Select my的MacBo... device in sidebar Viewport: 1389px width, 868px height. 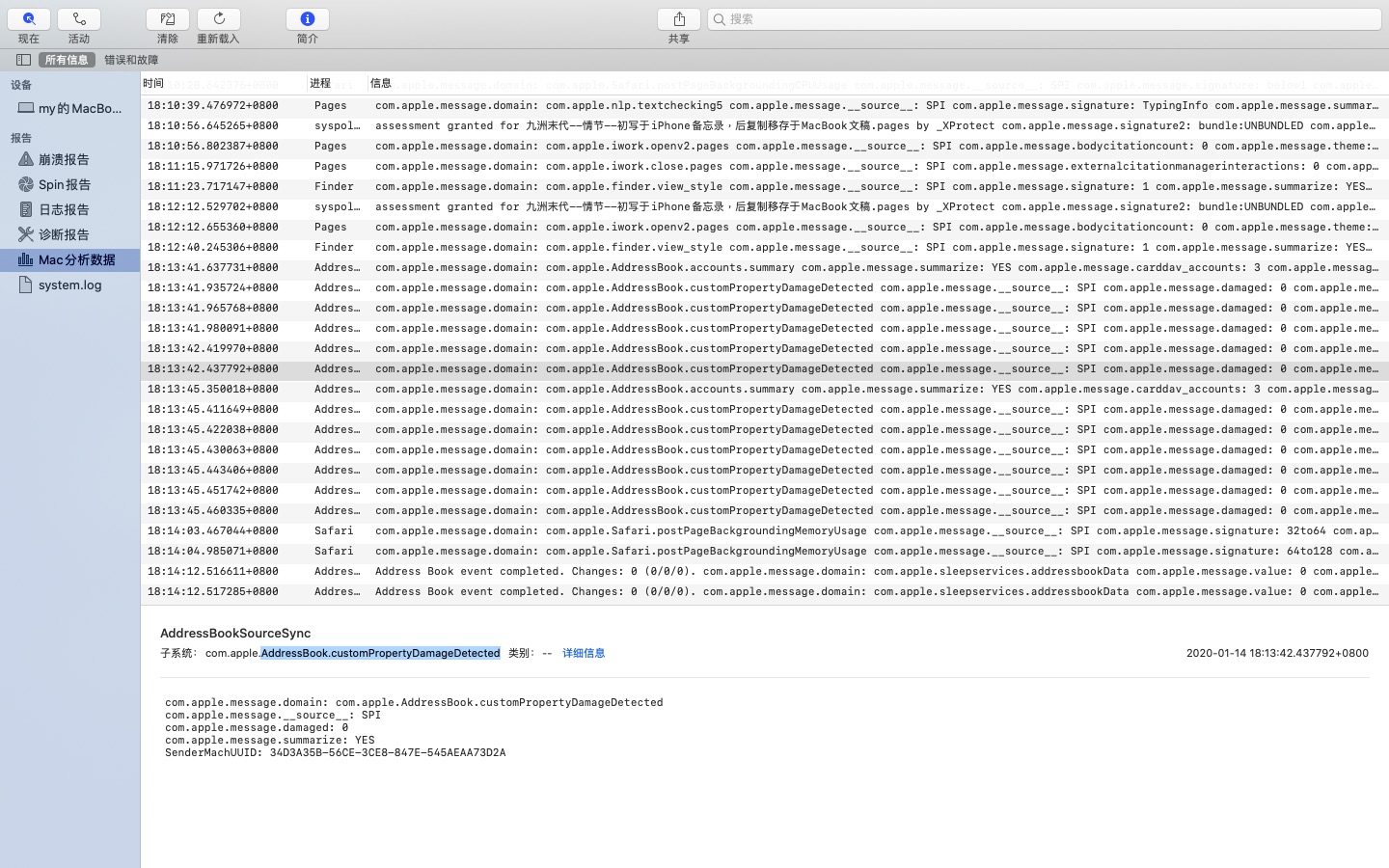69,108
